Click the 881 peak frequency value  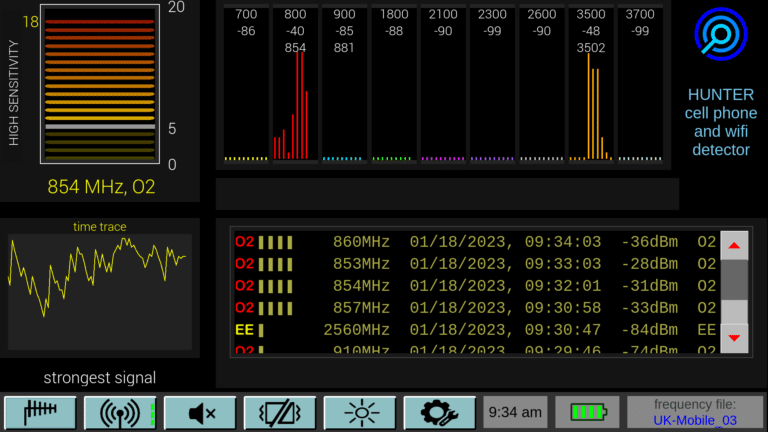[344, 48]
